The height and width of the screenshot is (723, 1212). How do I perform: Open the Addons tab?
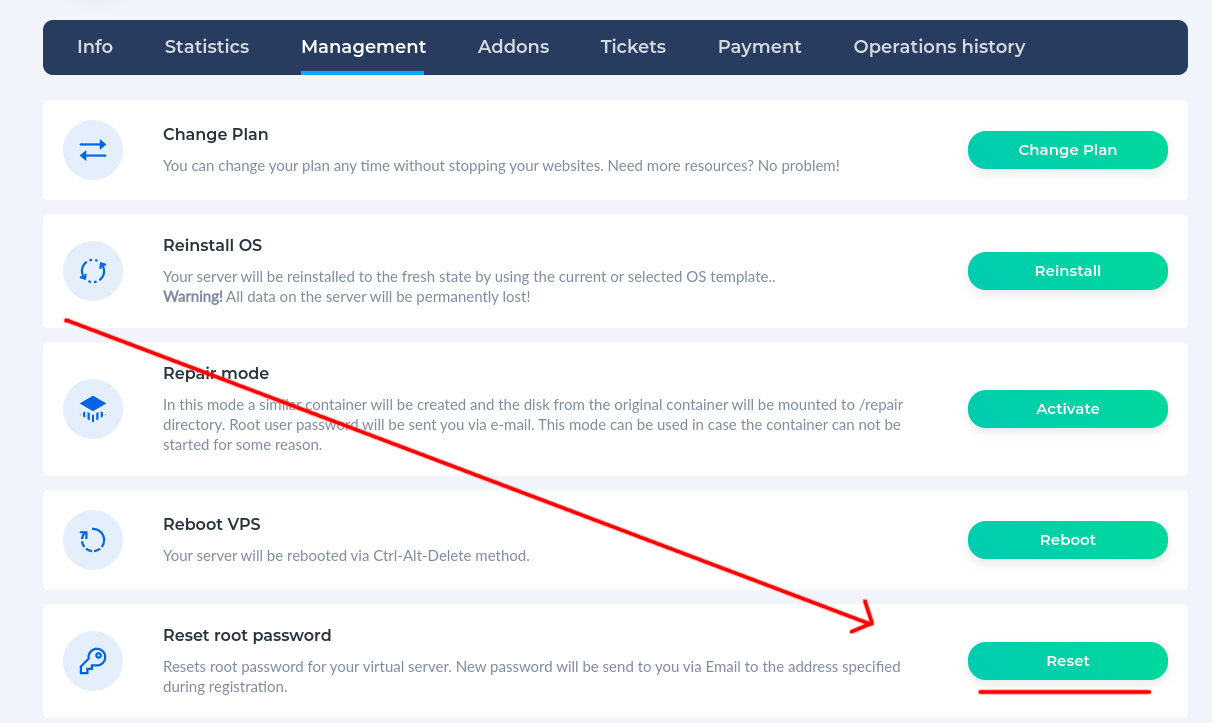click(x=513, y=47)
